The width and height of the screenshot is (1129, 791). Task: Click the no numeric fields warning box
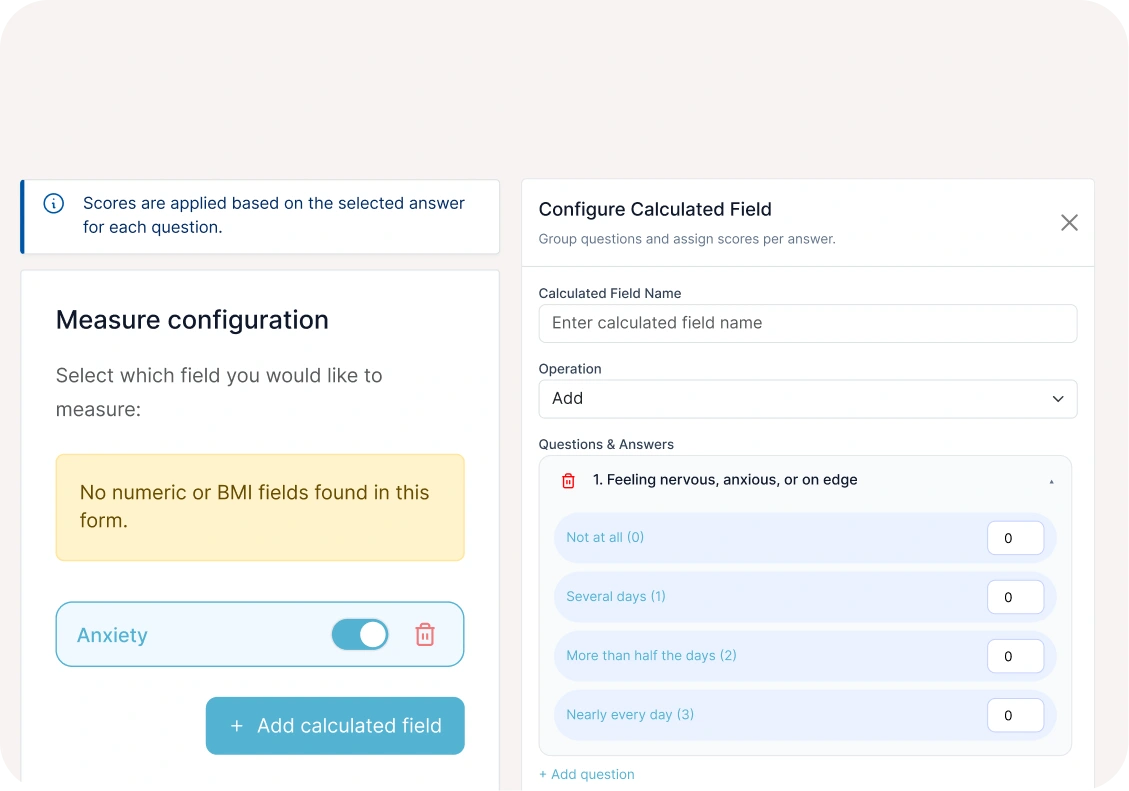click(260, 507)
